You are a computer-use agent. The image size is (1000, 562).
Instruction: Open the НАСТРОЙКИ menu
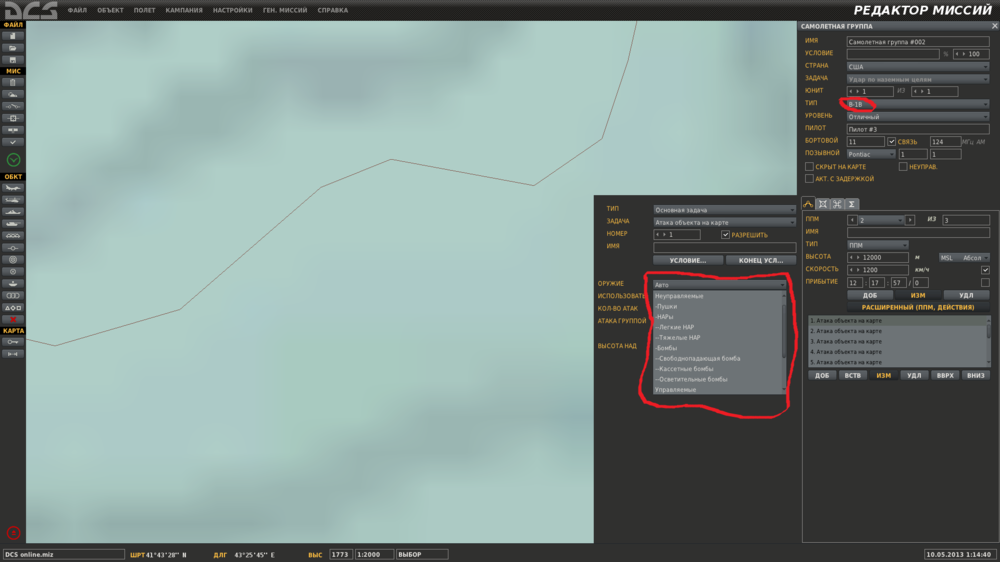(x=233, y=10)
